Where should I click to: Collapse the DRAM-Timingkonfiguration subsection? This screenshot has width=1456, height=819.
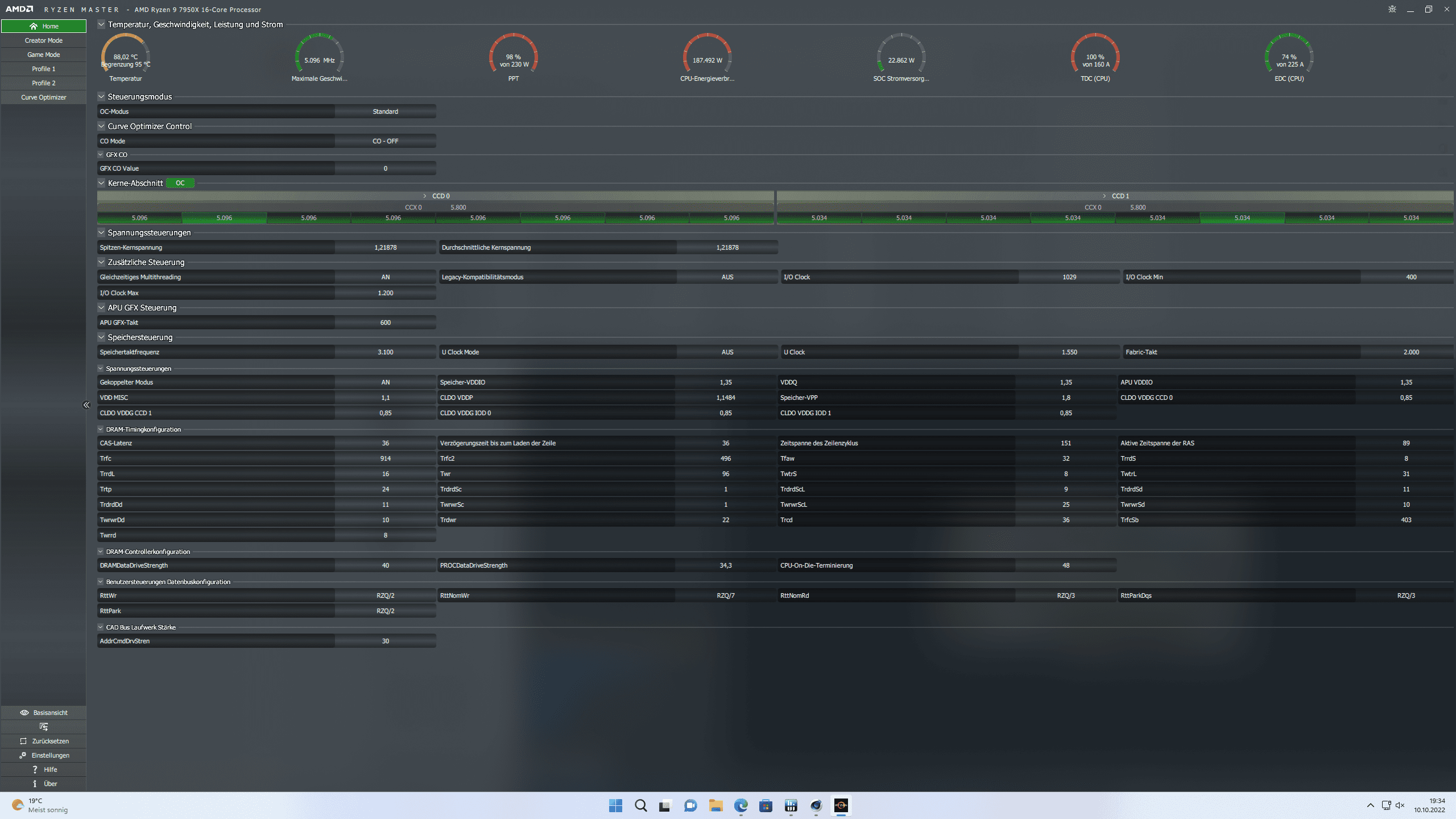pos(101,429)
